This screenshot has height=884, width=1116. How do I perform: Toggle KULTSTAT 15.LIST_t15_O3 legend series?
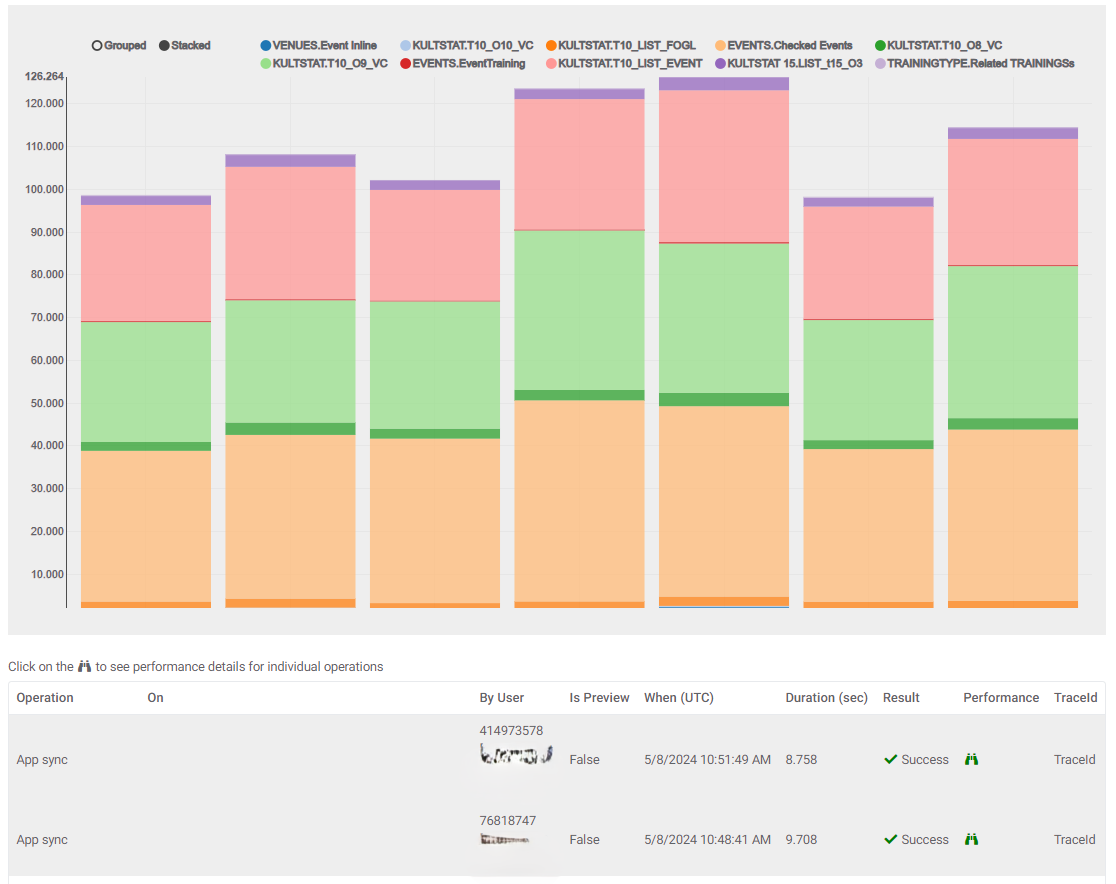tap(789, 63)
